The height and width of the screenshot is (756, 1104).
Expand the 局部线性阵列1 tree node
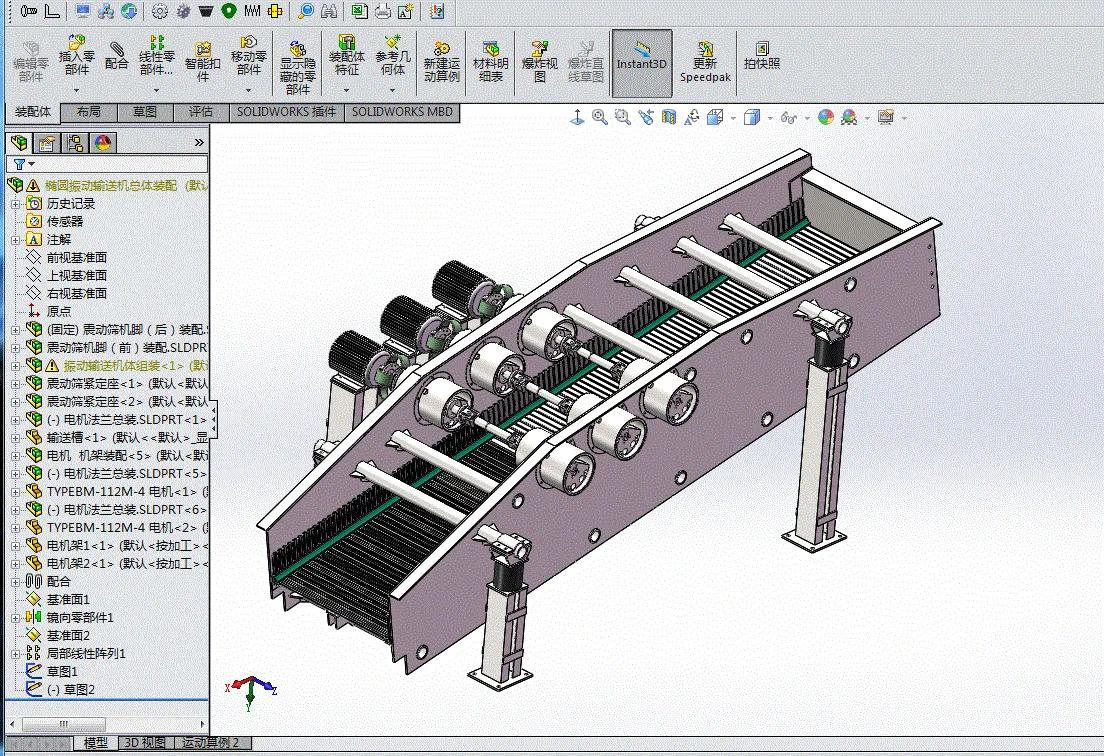click(x=15, y=654)
